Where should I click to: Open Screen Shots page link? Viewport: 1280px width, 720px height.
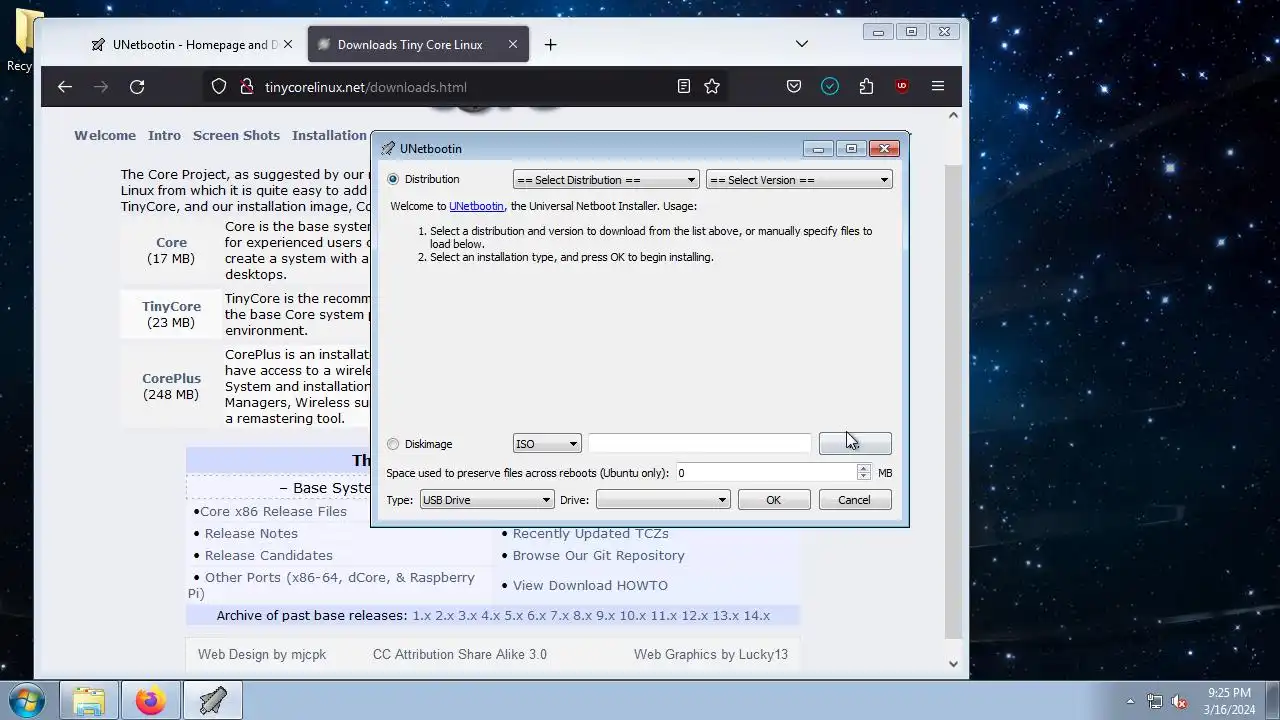click(x=236, y=135)
